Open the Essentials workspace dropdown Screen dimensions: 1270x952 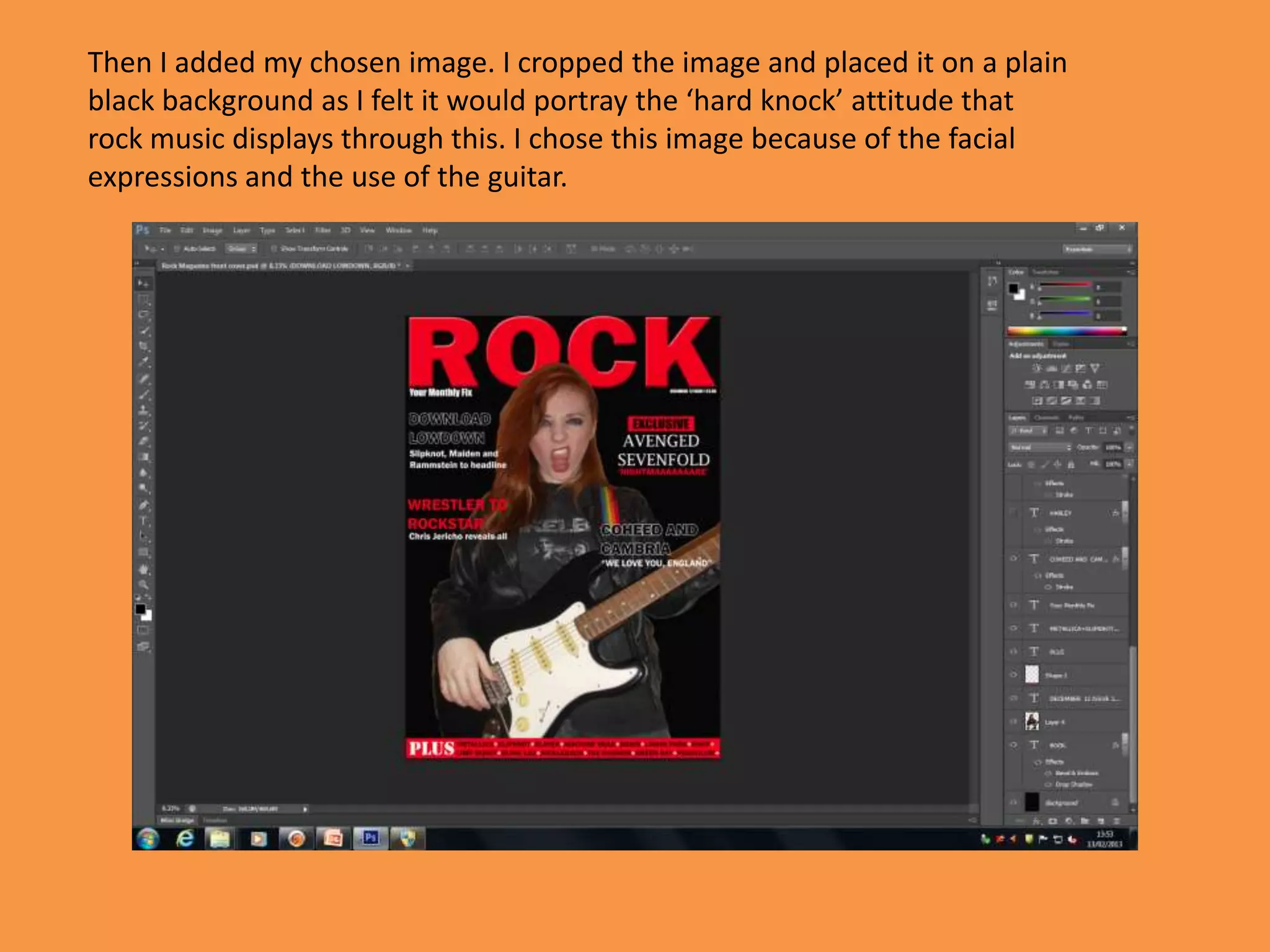[x=1098, y=249]
